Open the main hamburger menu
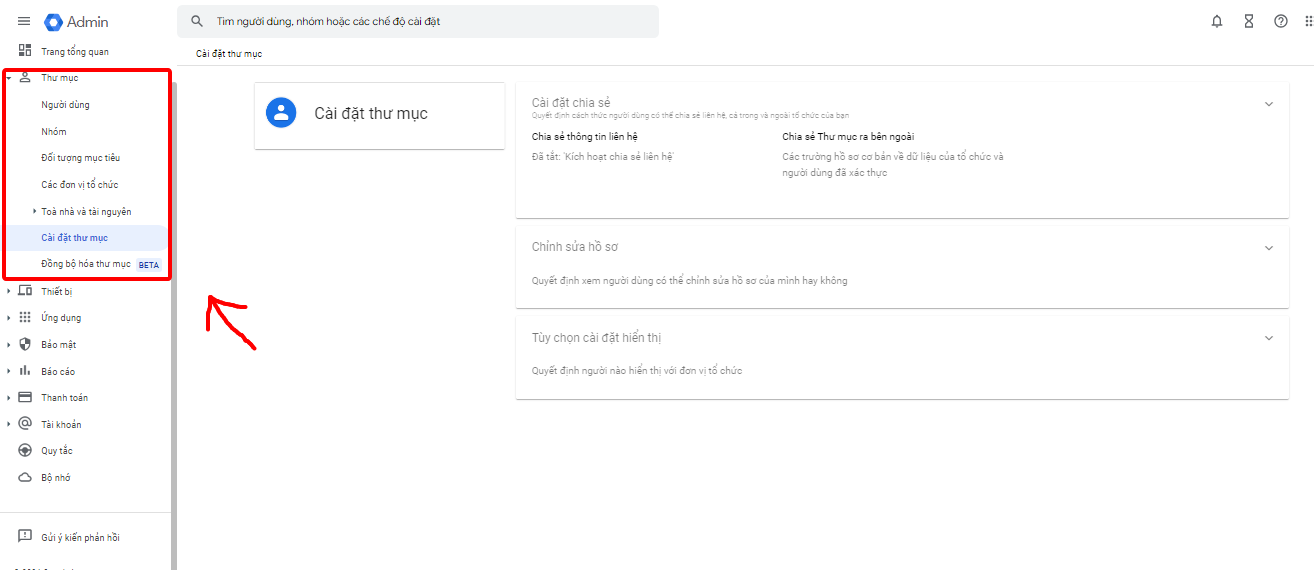 click(x=24, y=21)
